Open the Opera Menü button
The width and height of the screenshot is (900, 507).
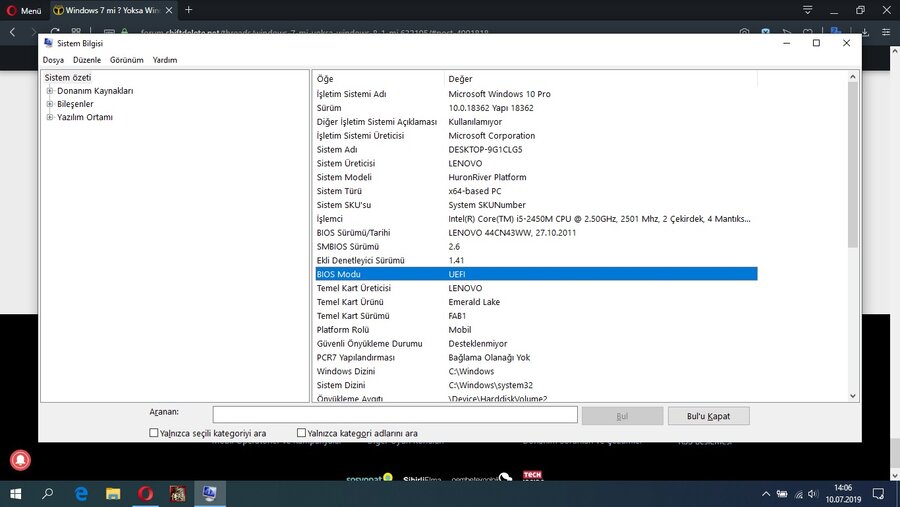pos(24,10)
